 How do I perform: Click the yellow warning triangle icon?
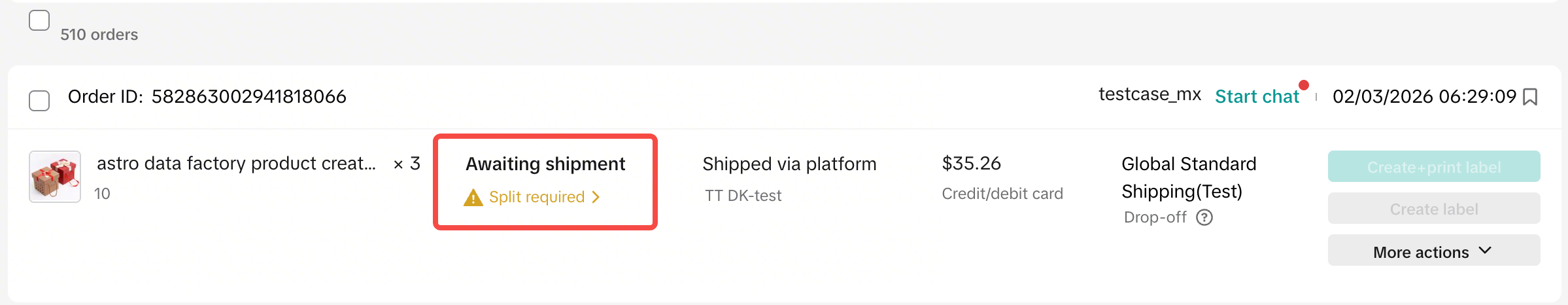point(473,198)
